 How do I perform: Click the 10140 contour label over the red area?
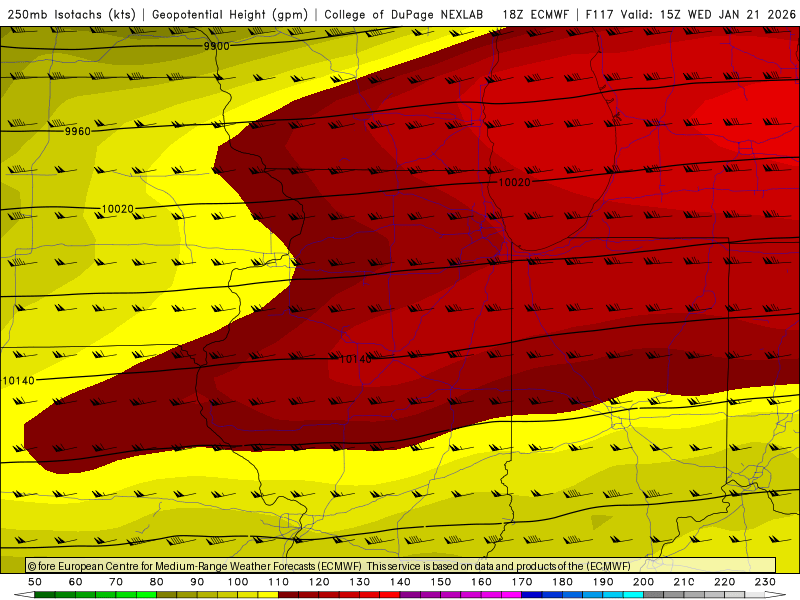coord(356,359)
